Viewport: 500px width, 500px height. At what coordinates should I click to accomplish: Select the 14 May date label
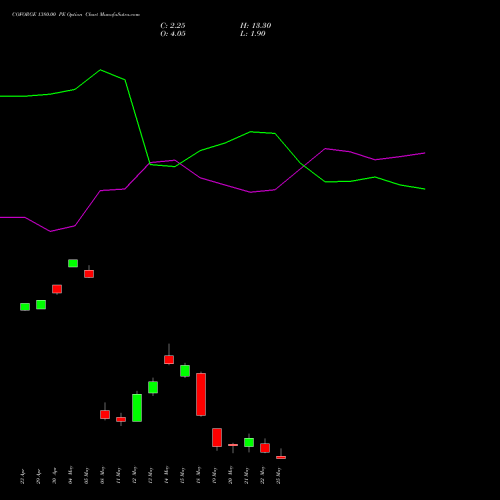pos(167,475)
